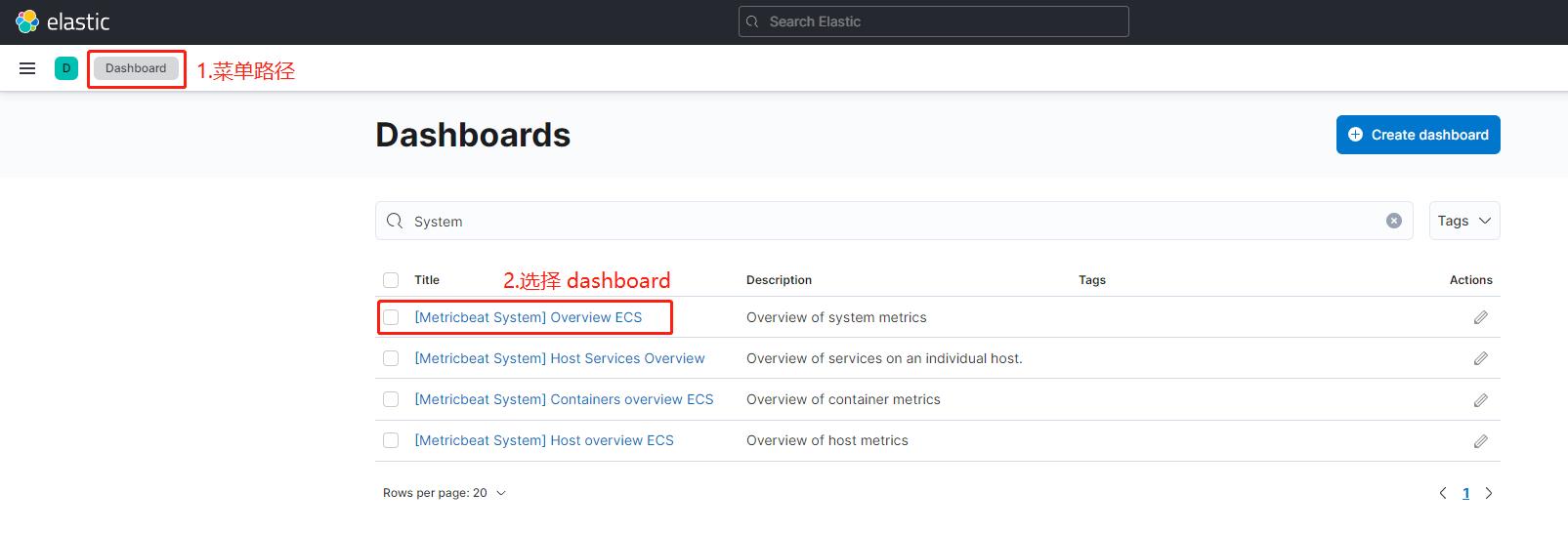Open the hamburger navigation menu
The height and width of the screenshot is (533, 1568).
click(27, 68)
